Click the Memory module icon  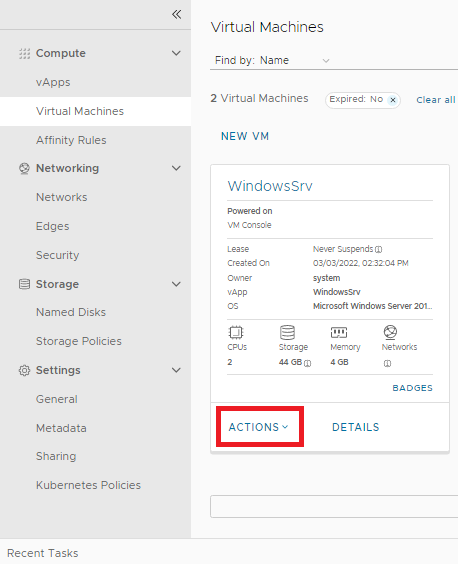tap(339, 332)
